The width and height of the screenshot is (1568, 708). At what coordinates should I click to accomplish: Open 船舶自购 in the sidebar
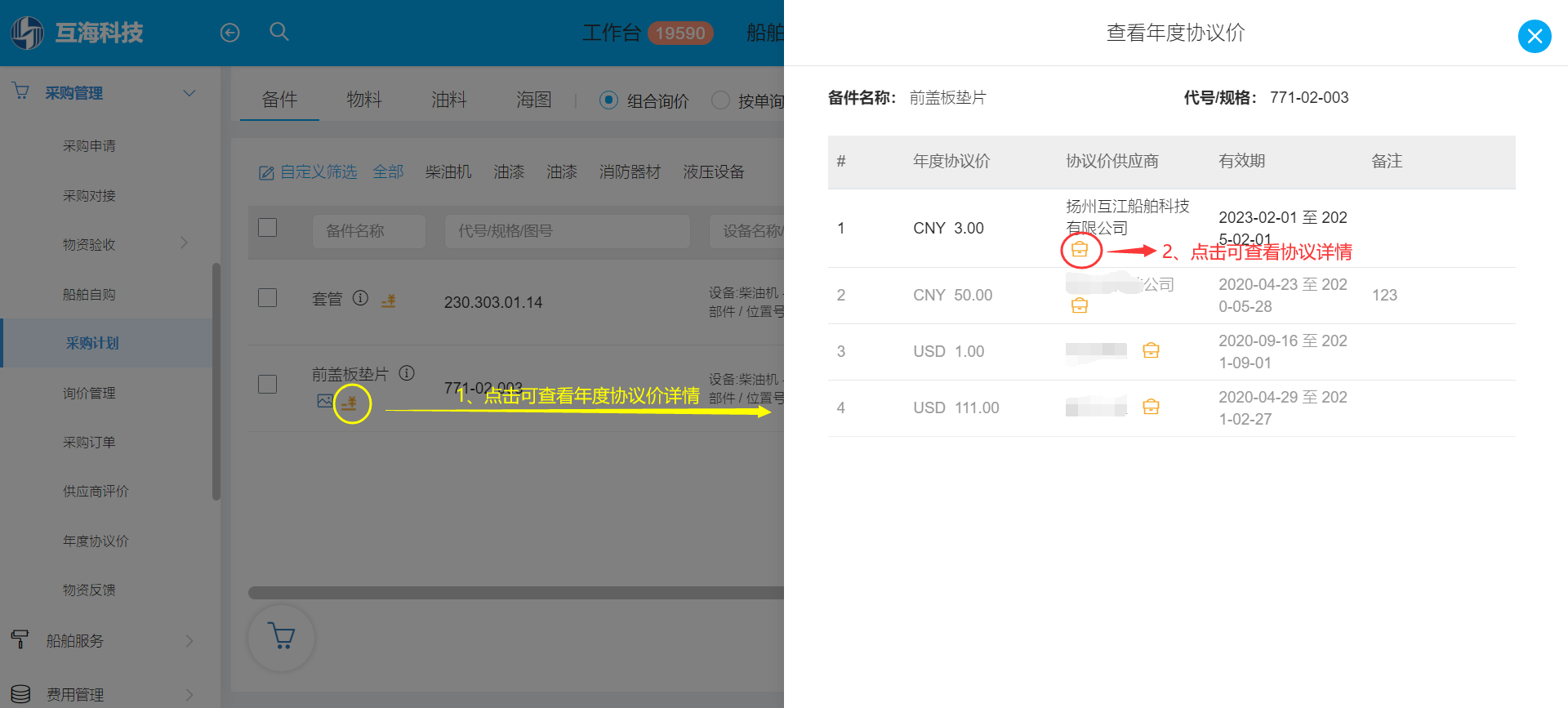tap(89, 295)
